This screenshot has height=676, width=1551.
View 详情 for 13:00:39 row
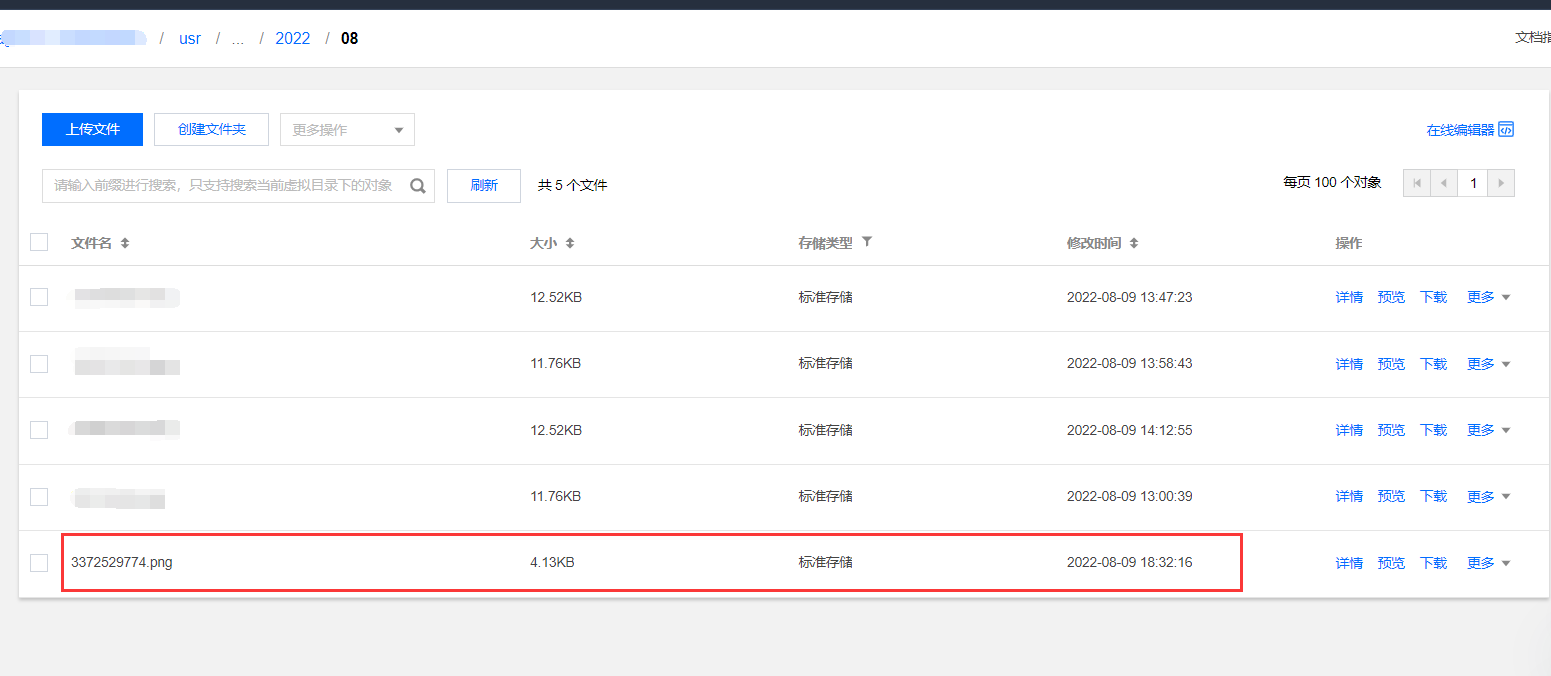pyautogui.click(x=1349, y=496)
